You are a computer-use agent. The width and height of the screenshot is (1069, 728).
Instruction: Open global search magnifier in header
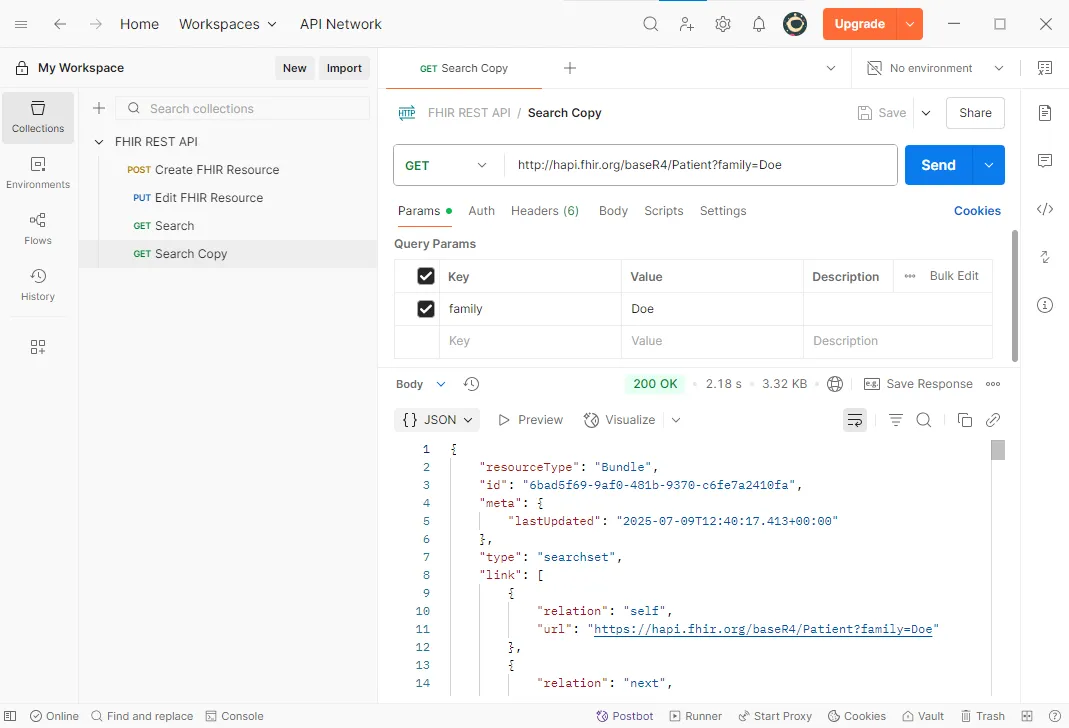651,24
